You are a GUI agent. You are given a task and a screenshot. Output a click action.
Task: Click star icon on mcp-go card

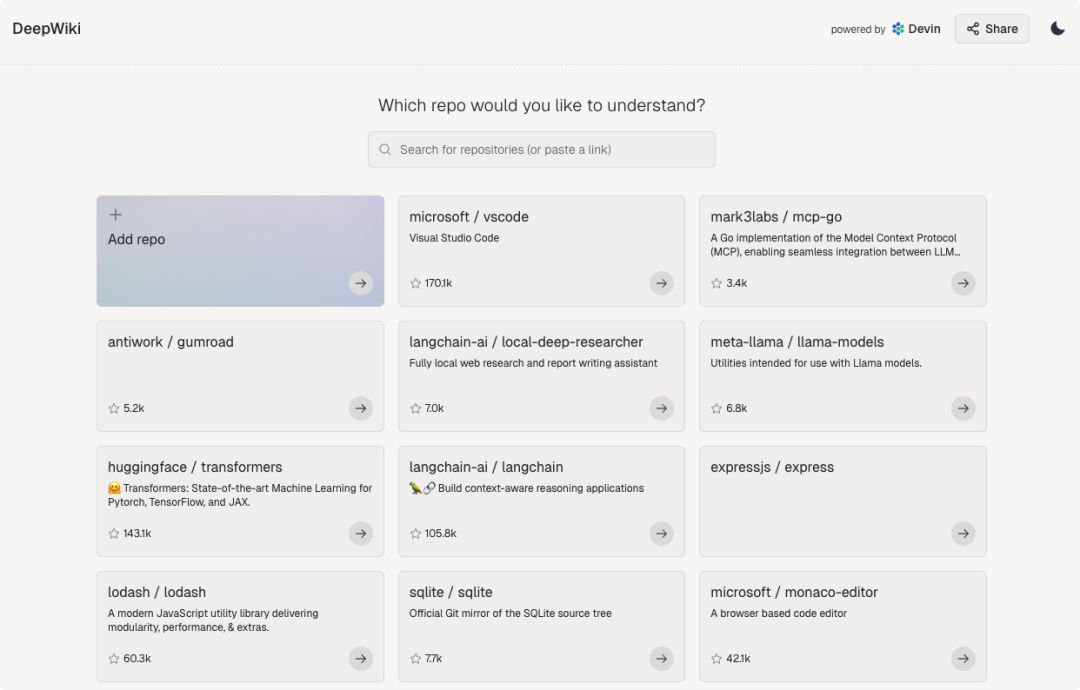pyautogui.click(x=716, y=283)
